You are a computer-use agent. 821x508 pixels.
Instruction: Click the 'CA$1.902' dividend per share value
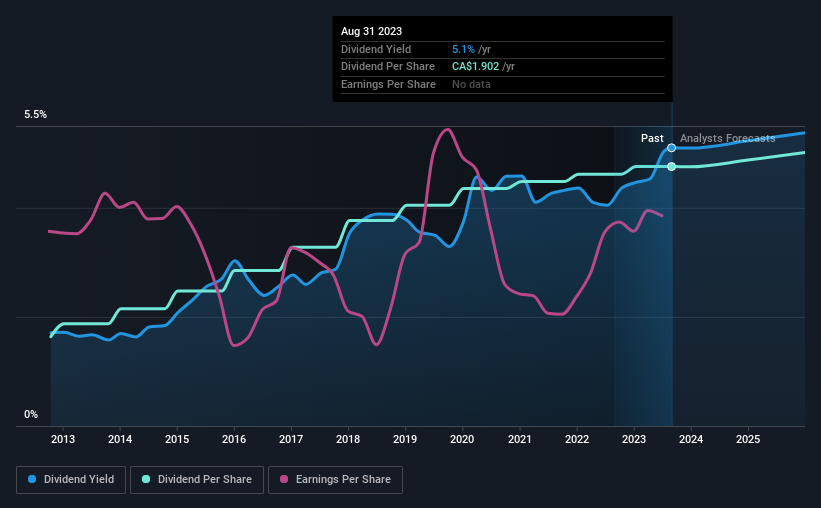point(475,67)
